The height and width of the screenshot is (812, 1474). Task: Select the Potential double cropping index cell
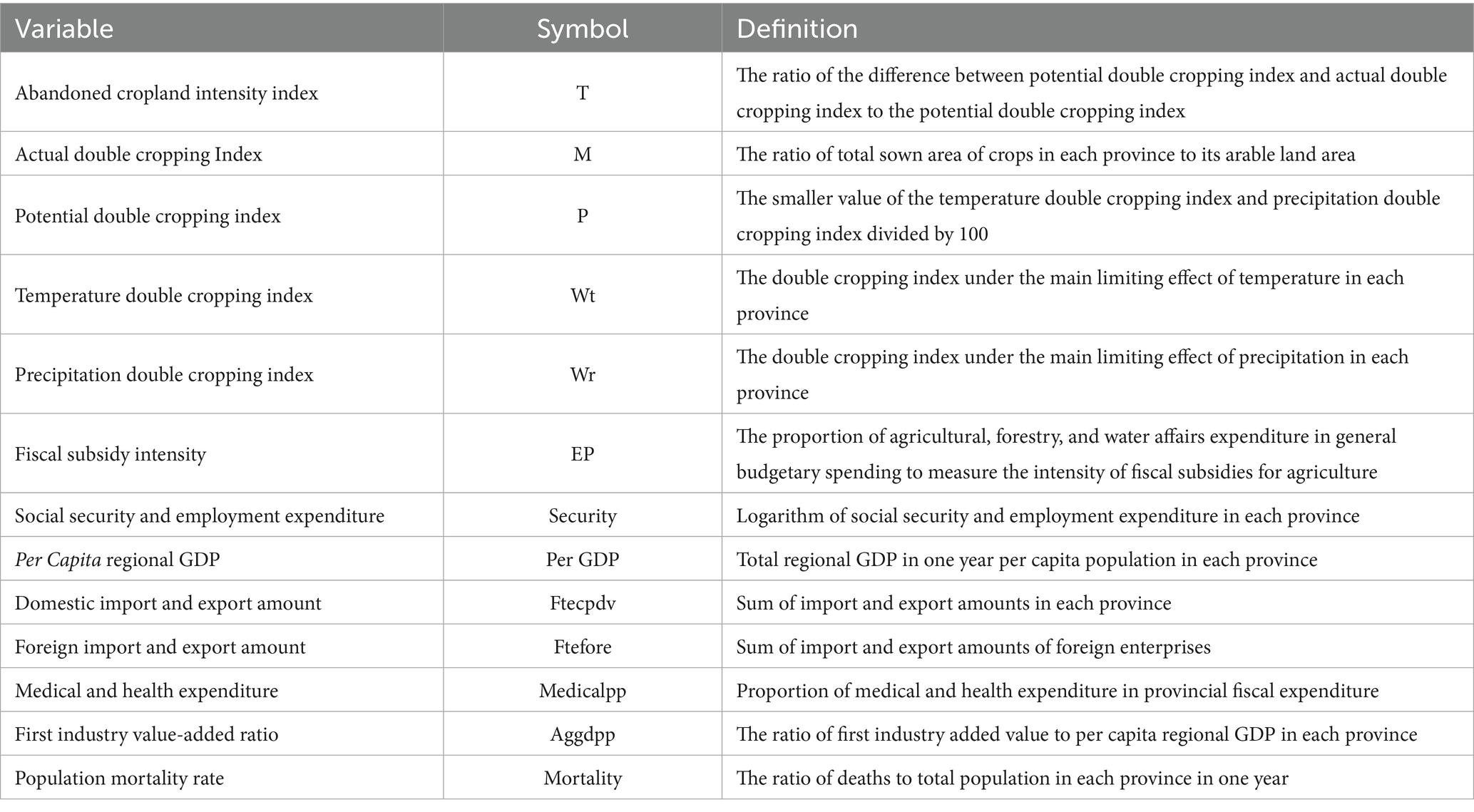click(x=148, y=216)
